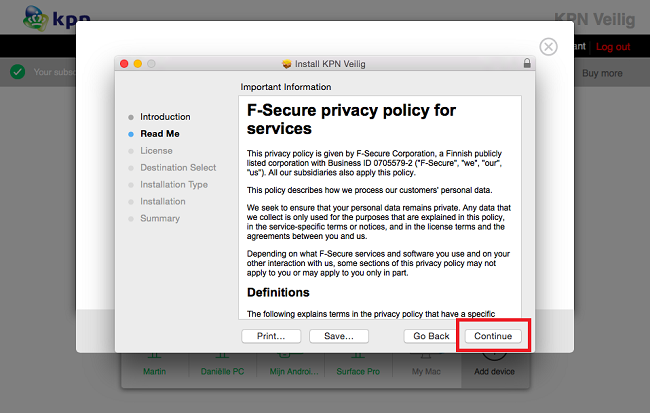Image resolution: width=650 pixels, height=413 pixels.
Task: Click the Log out link
Action: 613,47
